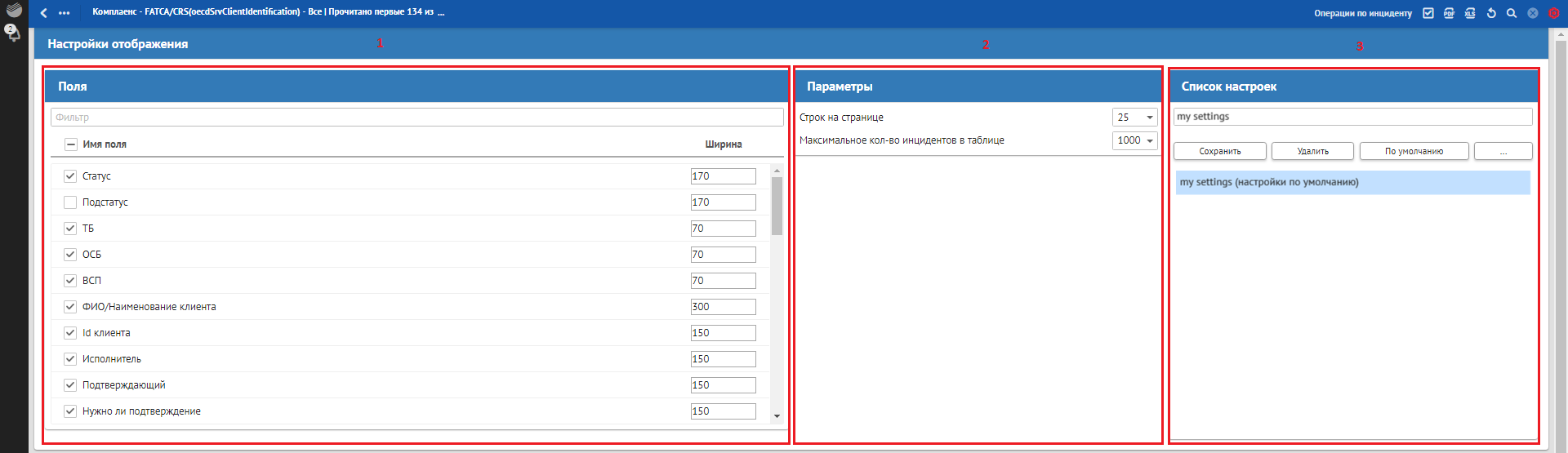Click the checkbox icon in the top toolbar

pos(1428,13)
